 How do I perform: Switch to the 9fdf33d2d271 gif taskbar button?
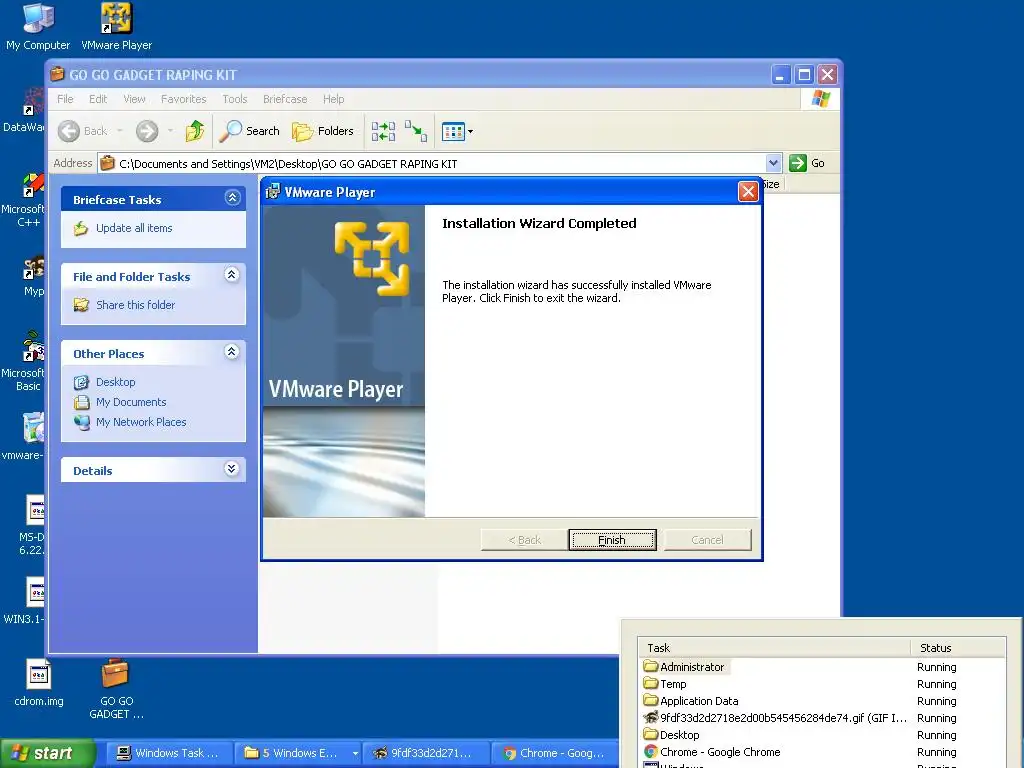(x=424, y=753)
